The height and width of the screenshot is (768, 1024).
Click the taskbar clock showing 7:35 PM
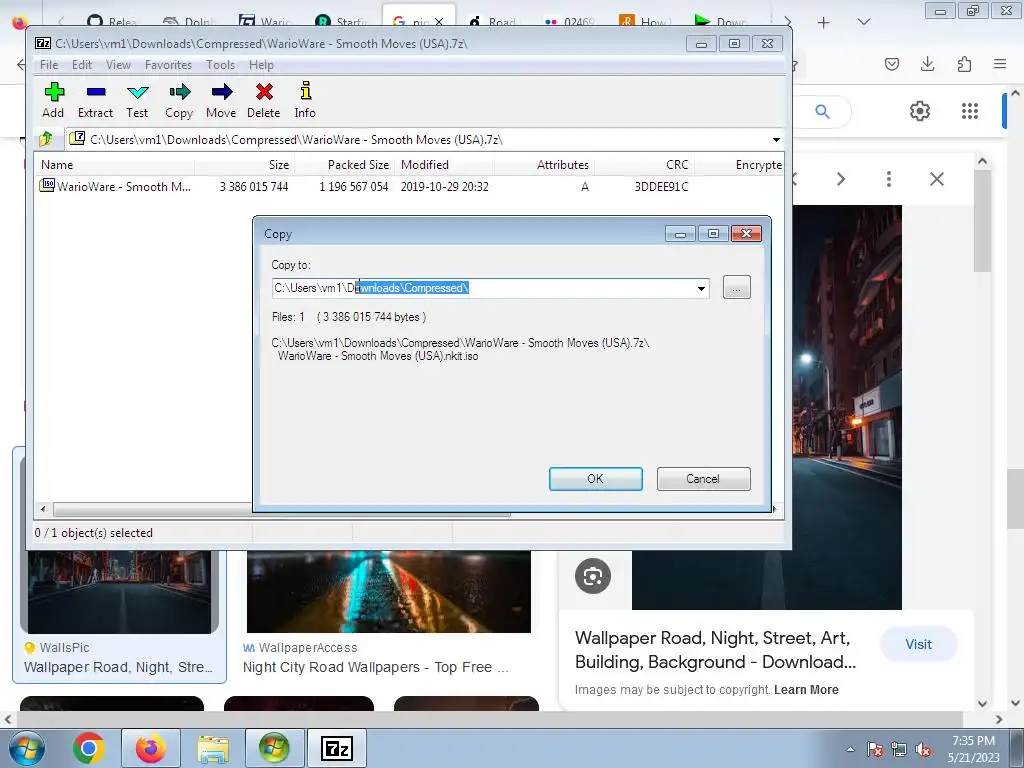[973, 749]
